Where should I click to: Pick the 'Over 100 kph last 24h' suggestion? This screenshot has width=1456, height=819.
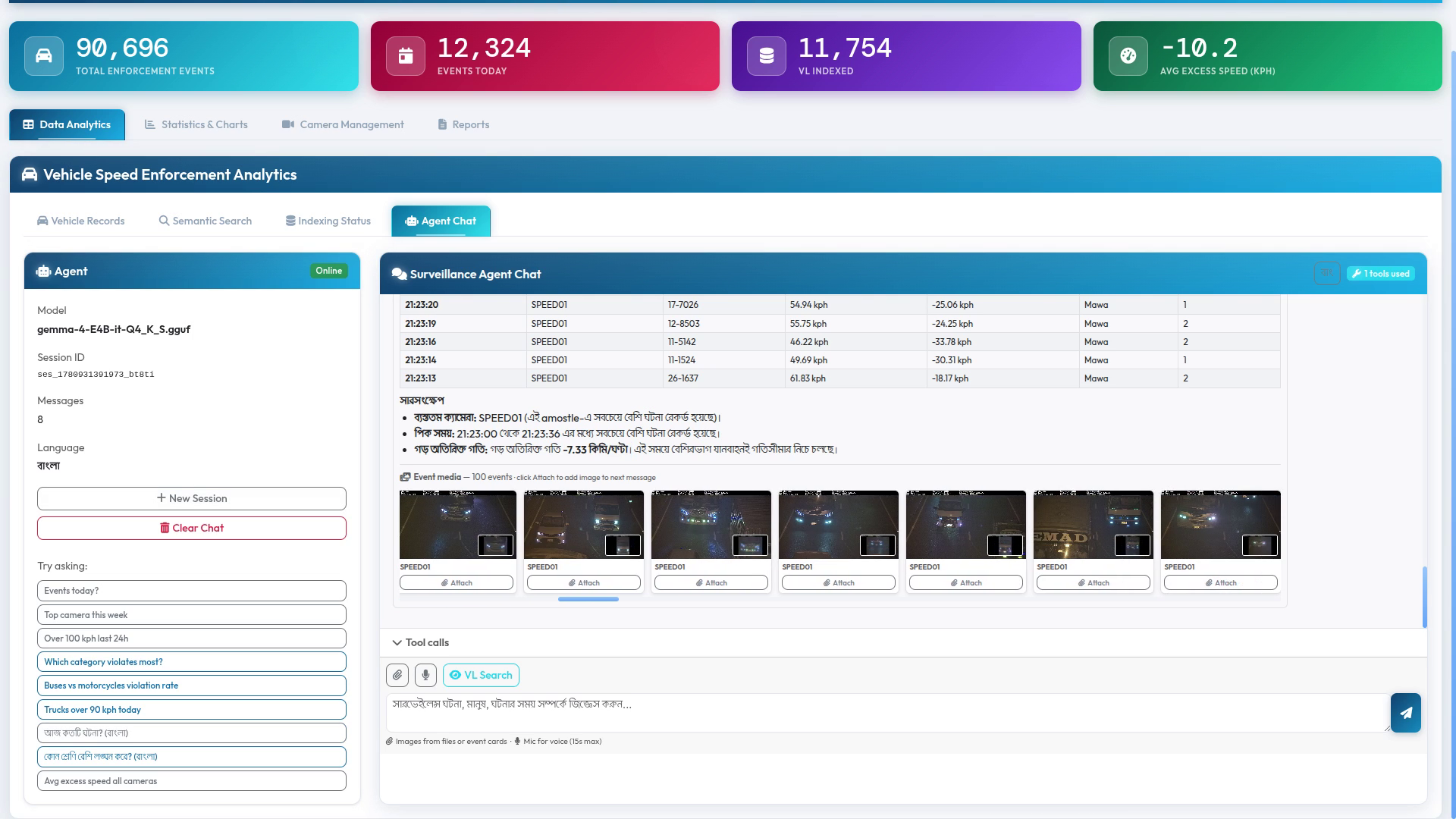(192, 639)
